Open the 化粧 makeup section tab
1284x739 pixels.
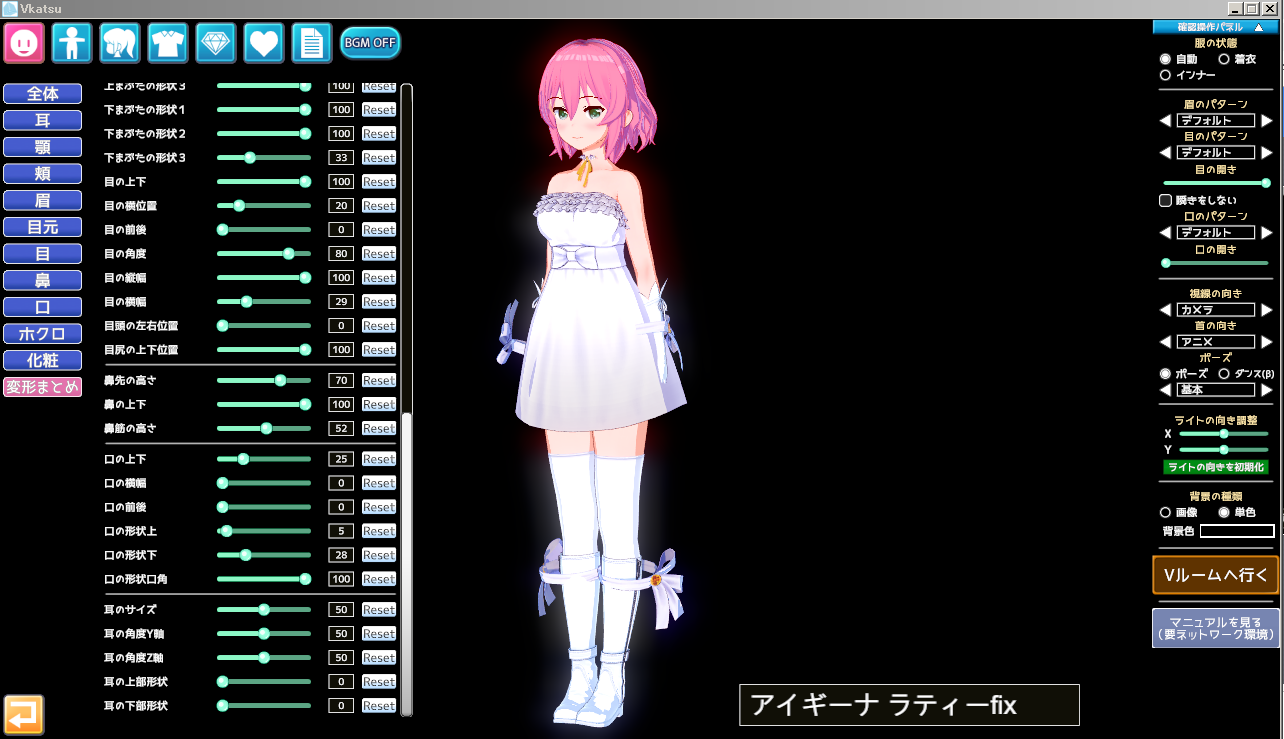point(43,360)
